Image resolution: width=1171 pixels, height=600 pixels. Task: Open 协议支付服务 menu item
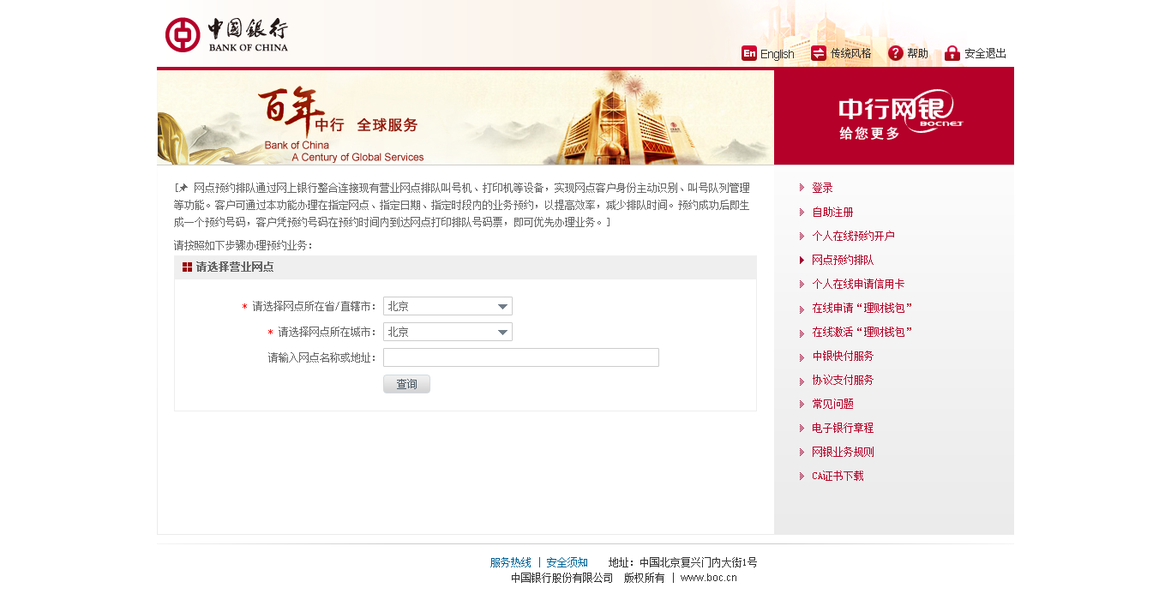842,380
